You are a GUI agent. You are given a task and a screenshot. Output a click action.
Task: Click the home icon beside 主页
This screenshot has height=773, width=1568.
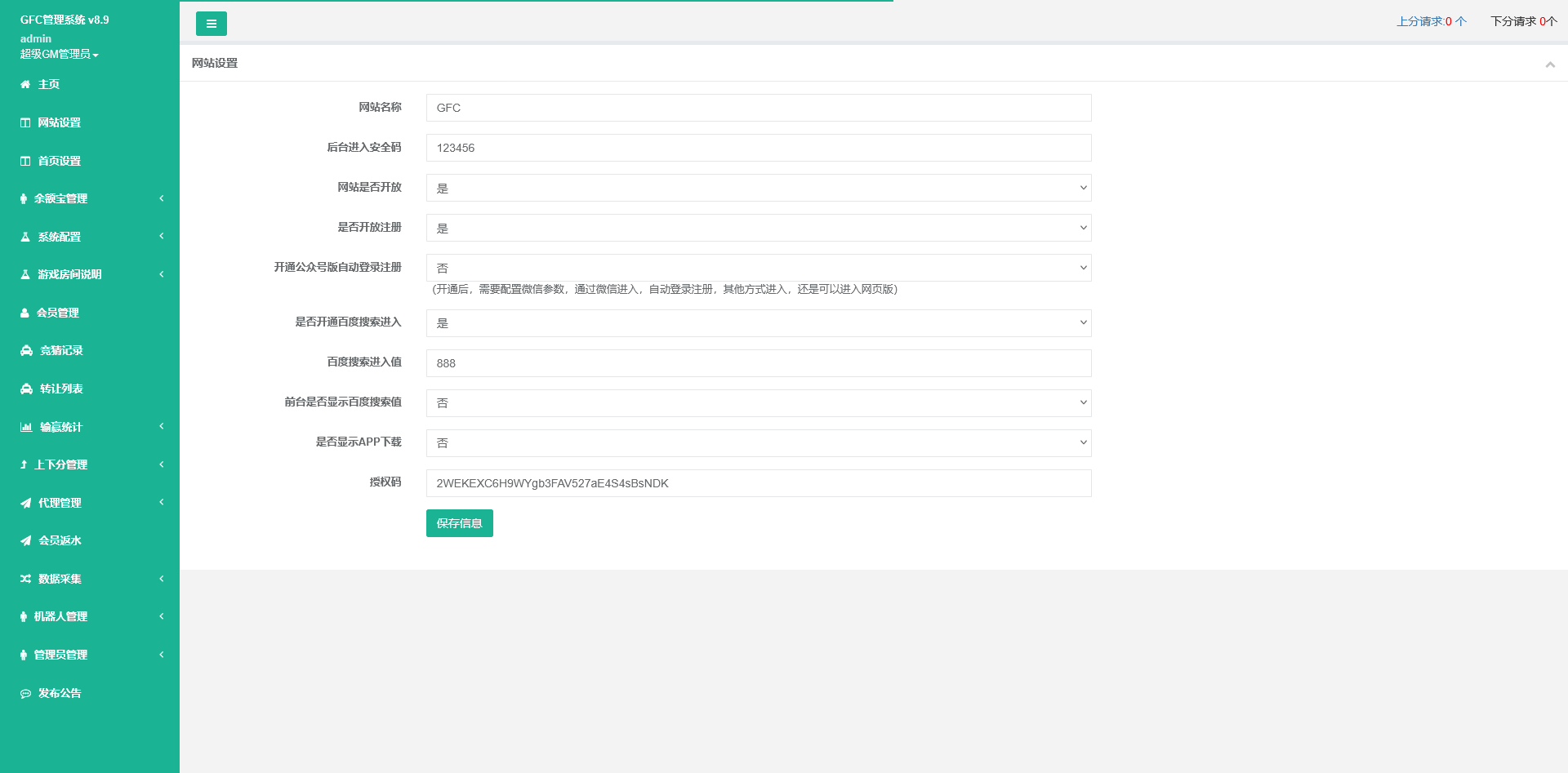(x=25, y=85)
